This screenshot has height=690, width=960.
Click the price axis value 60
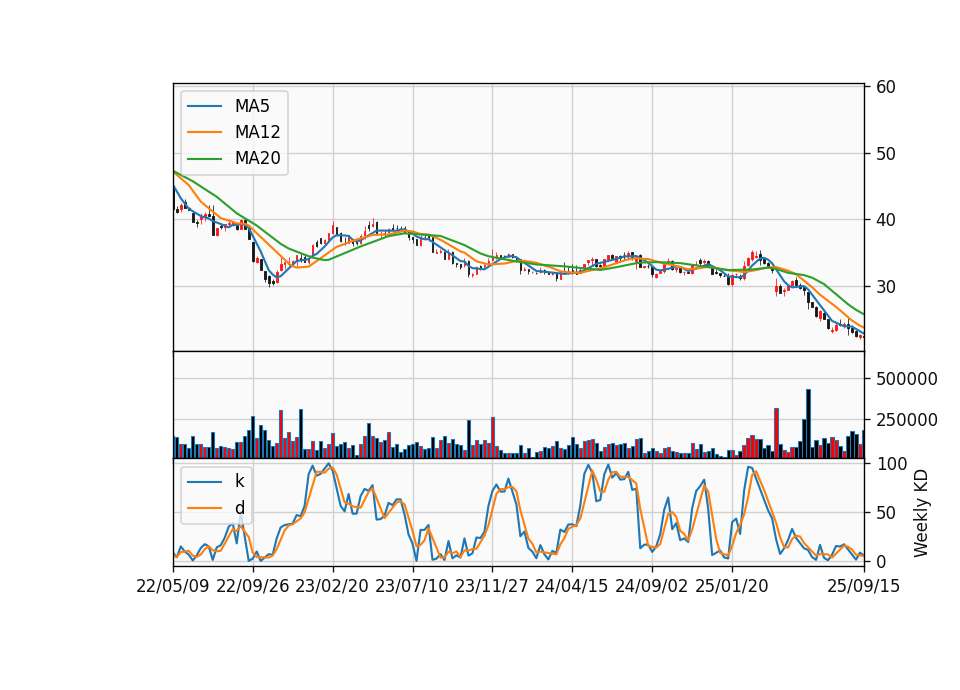tap(886, 87)
